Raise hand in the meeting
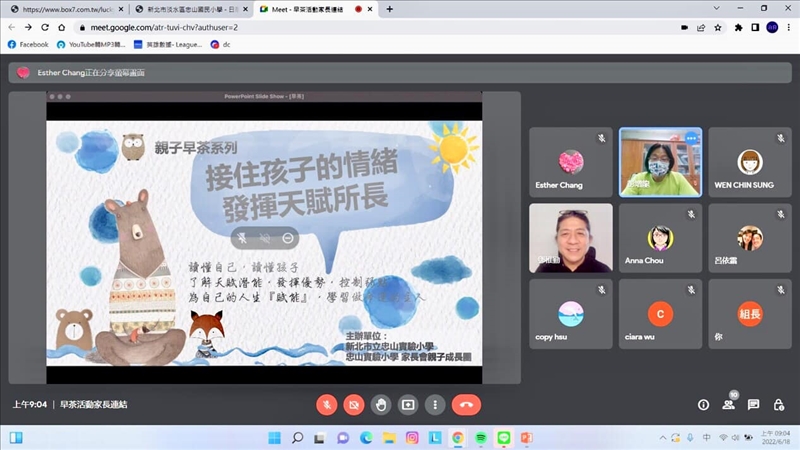The width and height of the screenshot is (800, 450). click(380, 404)
